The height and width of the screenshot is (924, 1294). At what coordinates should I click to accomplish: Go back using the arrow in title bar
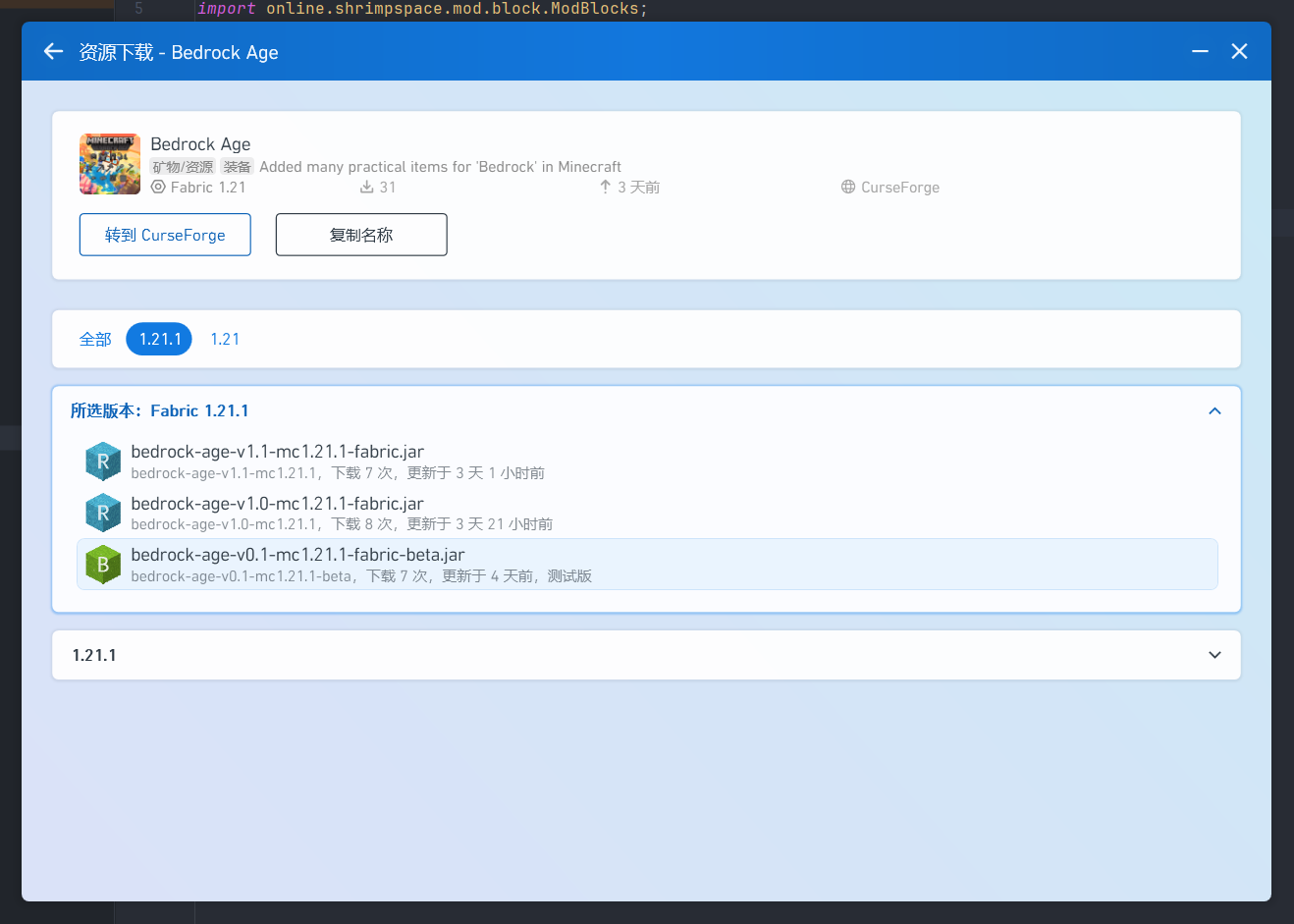pyautogui.click(x=54, y=51)
